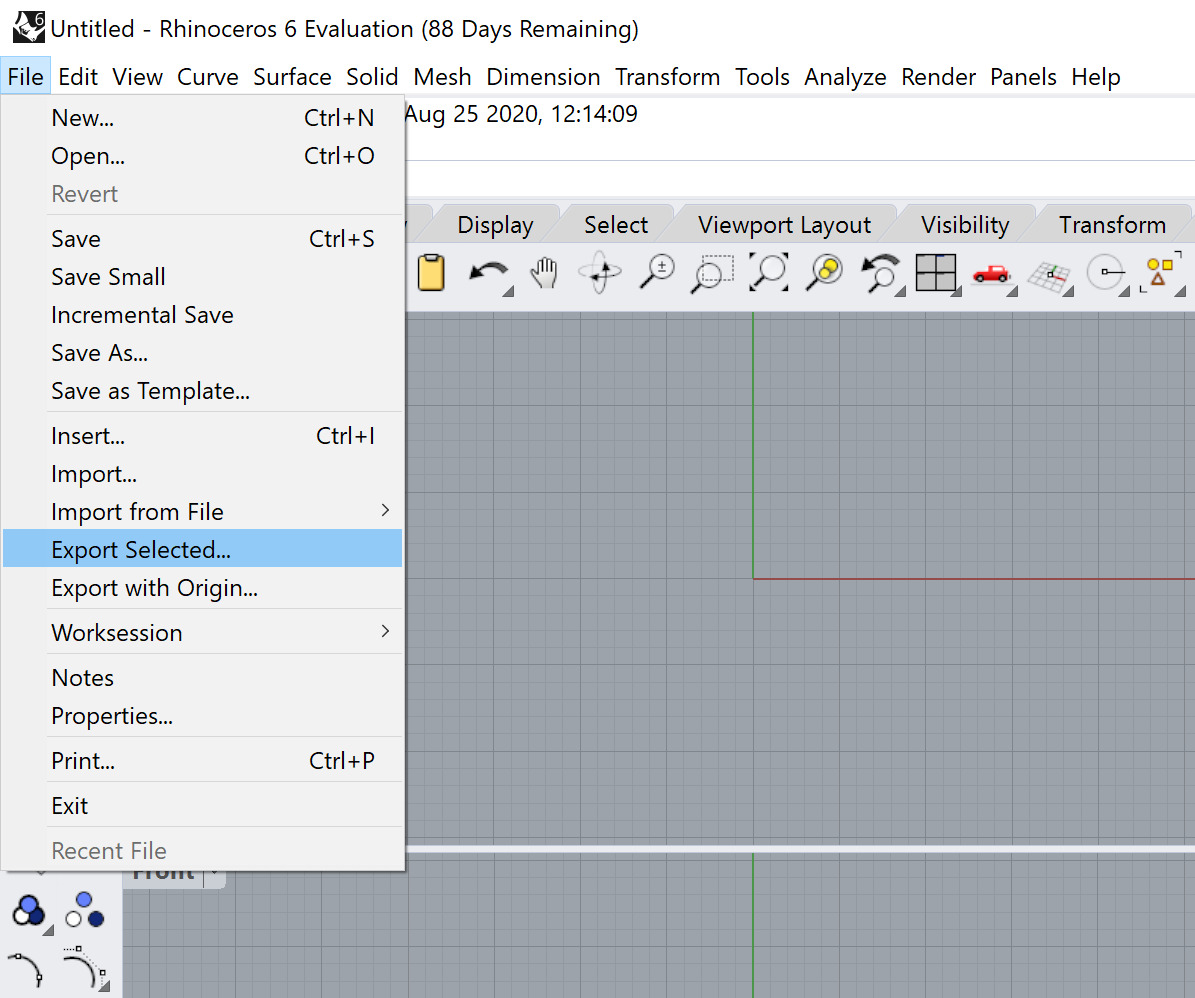The image size is (1195, 998).
Task: Click the Zoom Extents icon
Action: (x=769, y=272)
